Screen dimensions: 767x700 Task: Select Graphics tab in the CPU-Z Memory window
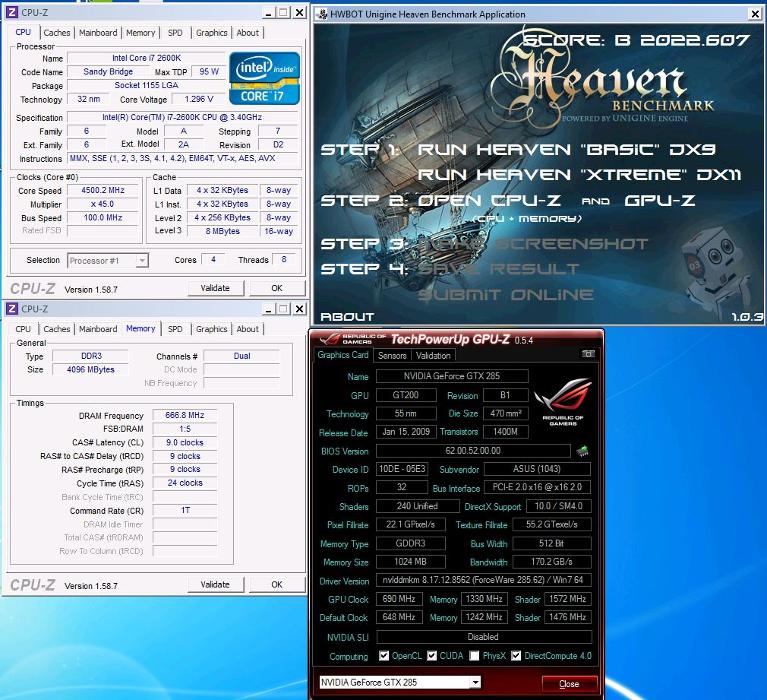pos(211,329)
